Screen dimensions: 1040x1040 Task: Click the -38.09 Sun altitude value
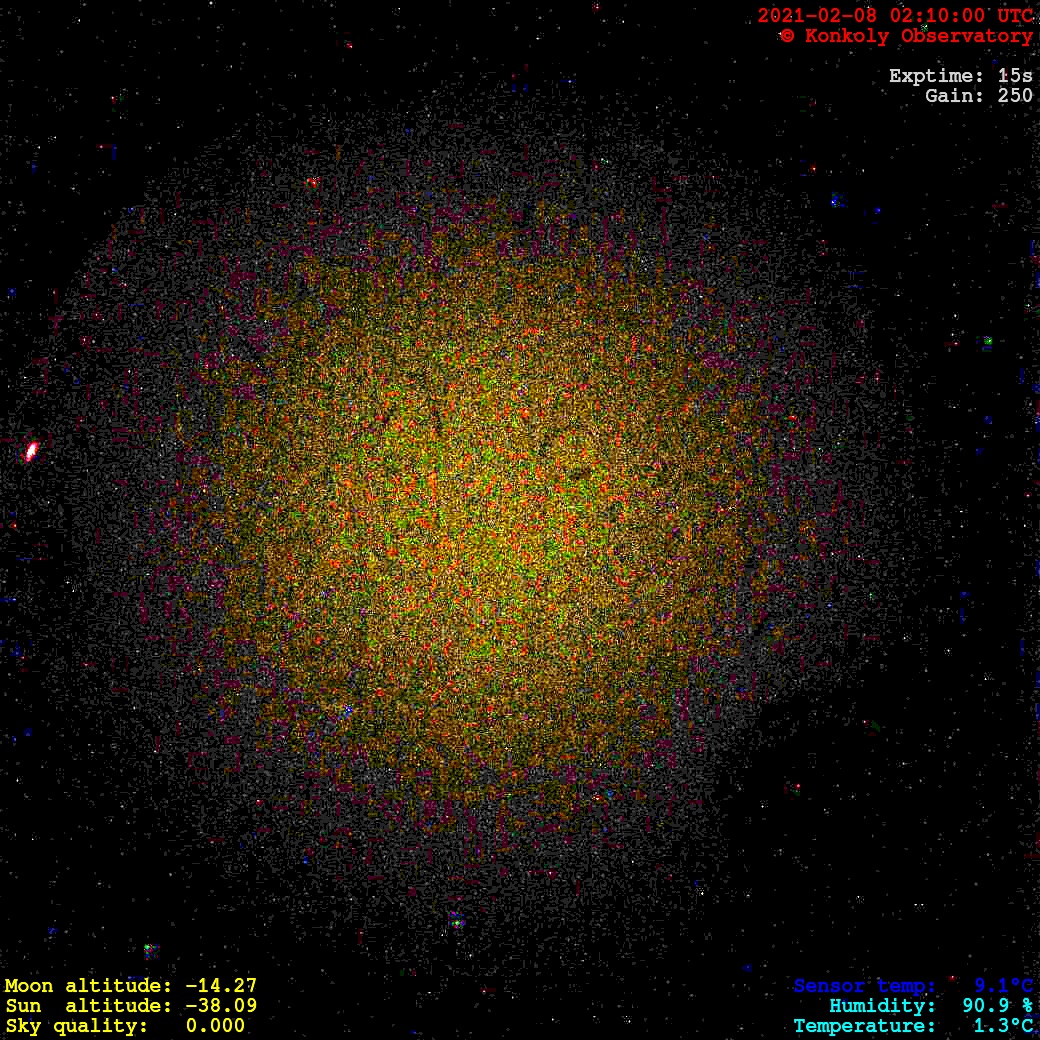[221, 1006]
